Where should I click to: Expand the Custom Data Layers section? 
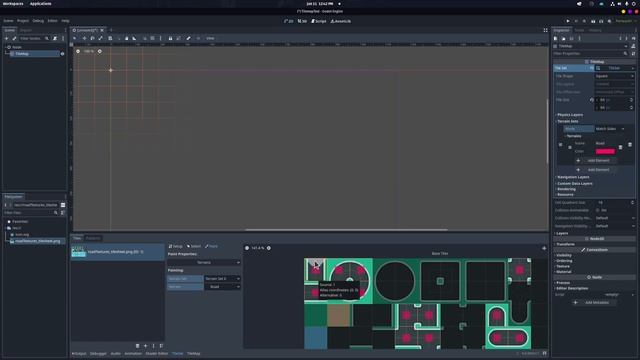(574, 184)
